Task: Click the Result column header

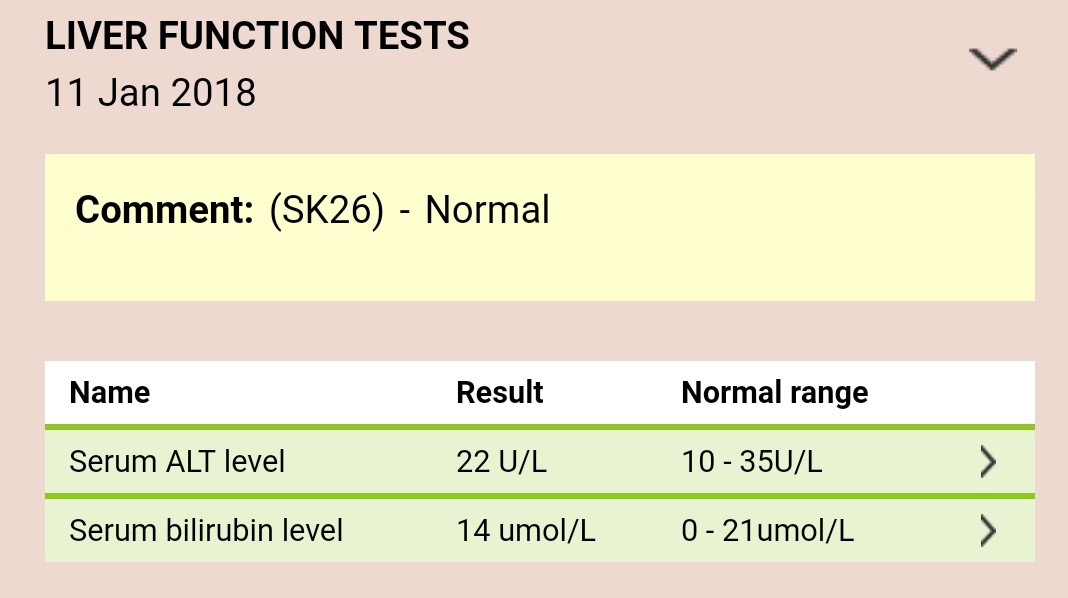Action: point(499,392)
